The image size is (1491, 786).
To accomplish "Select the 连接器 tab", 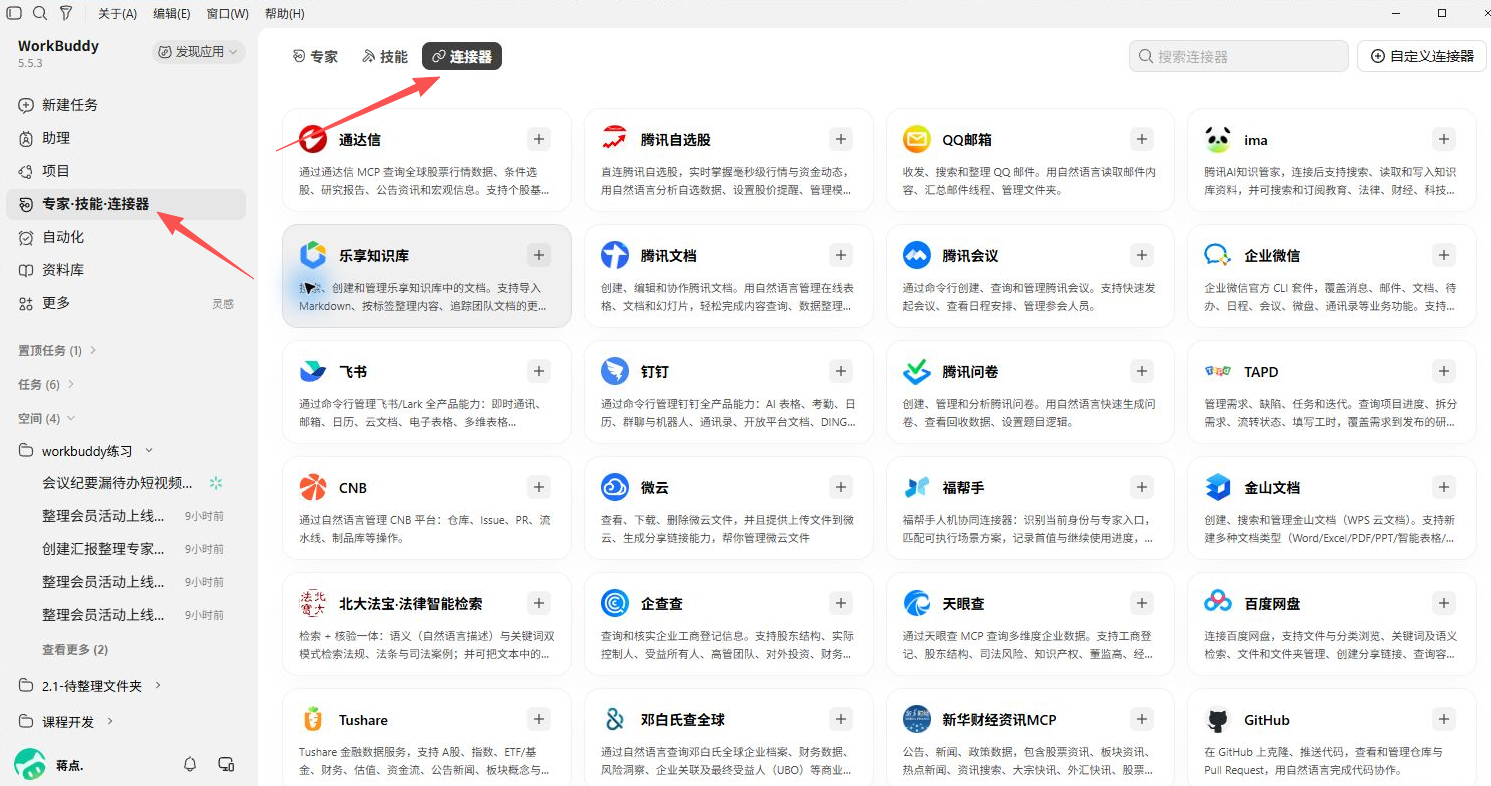I will (462, 57).
